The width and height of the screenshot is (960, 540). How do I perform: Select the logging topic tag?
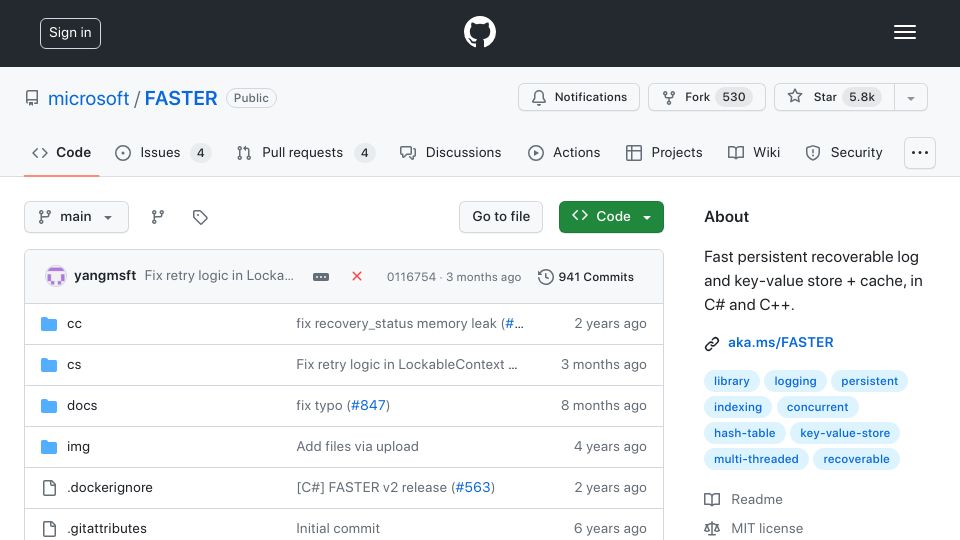click(795, 381)
